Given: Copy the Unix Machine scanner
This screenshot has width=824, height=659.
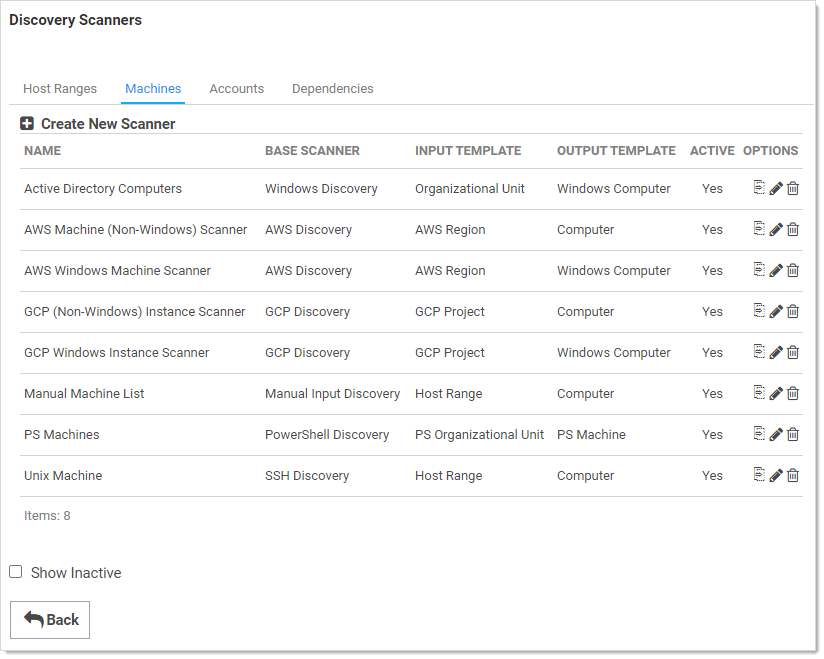Looking at the screenshot, I should (759, 475).
